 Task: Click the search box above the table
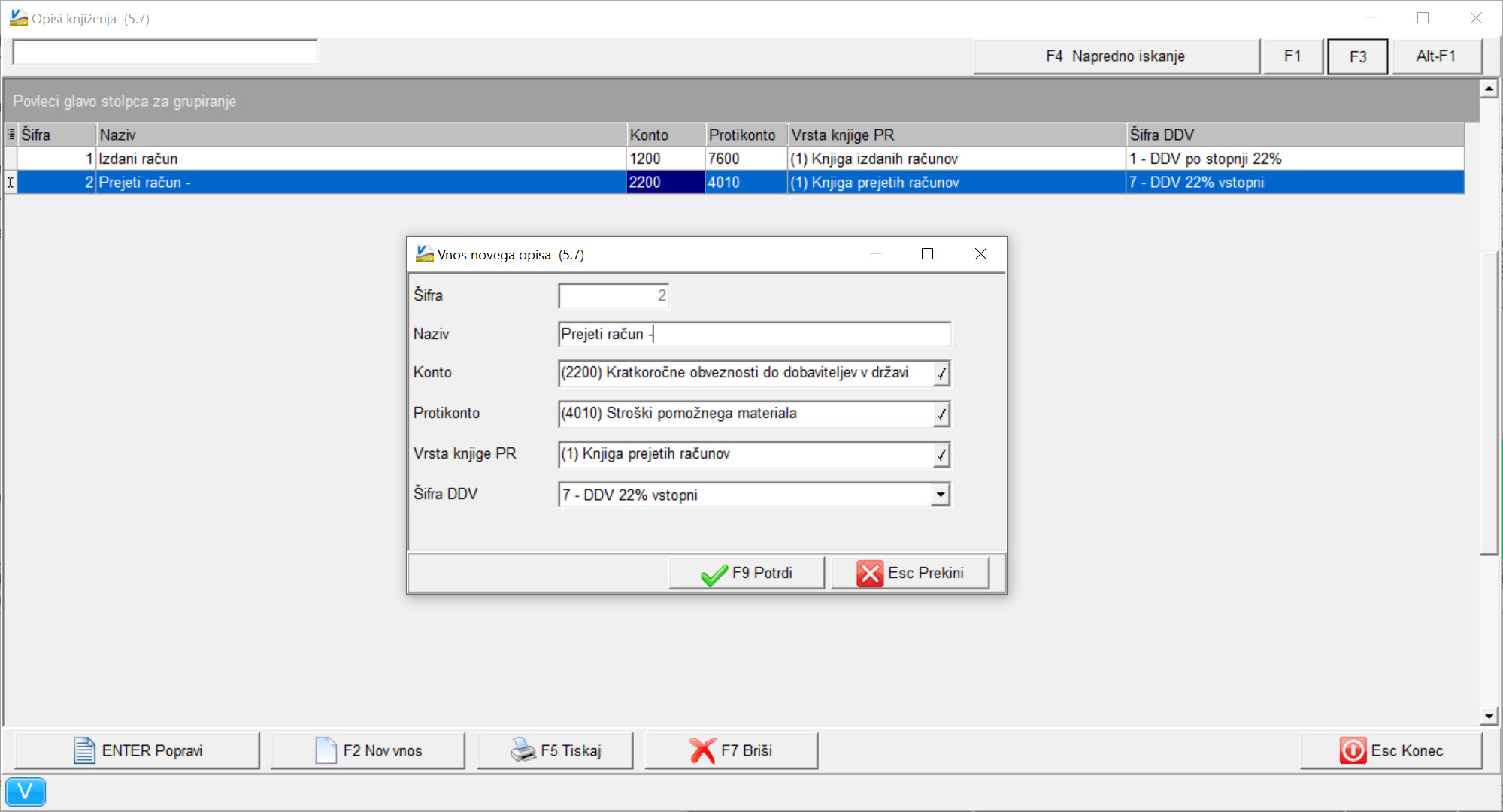click(165, 53)
